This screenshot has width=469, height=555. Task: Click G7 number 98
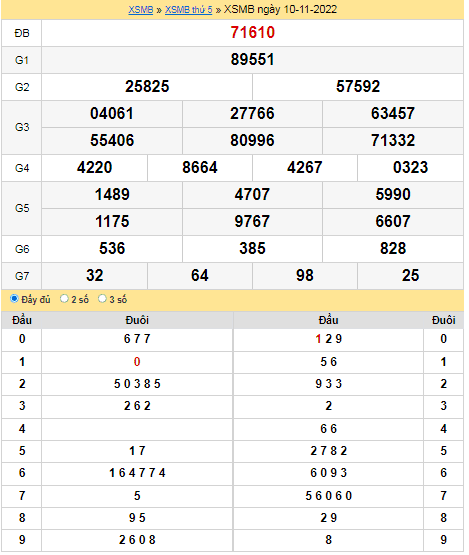305,276
